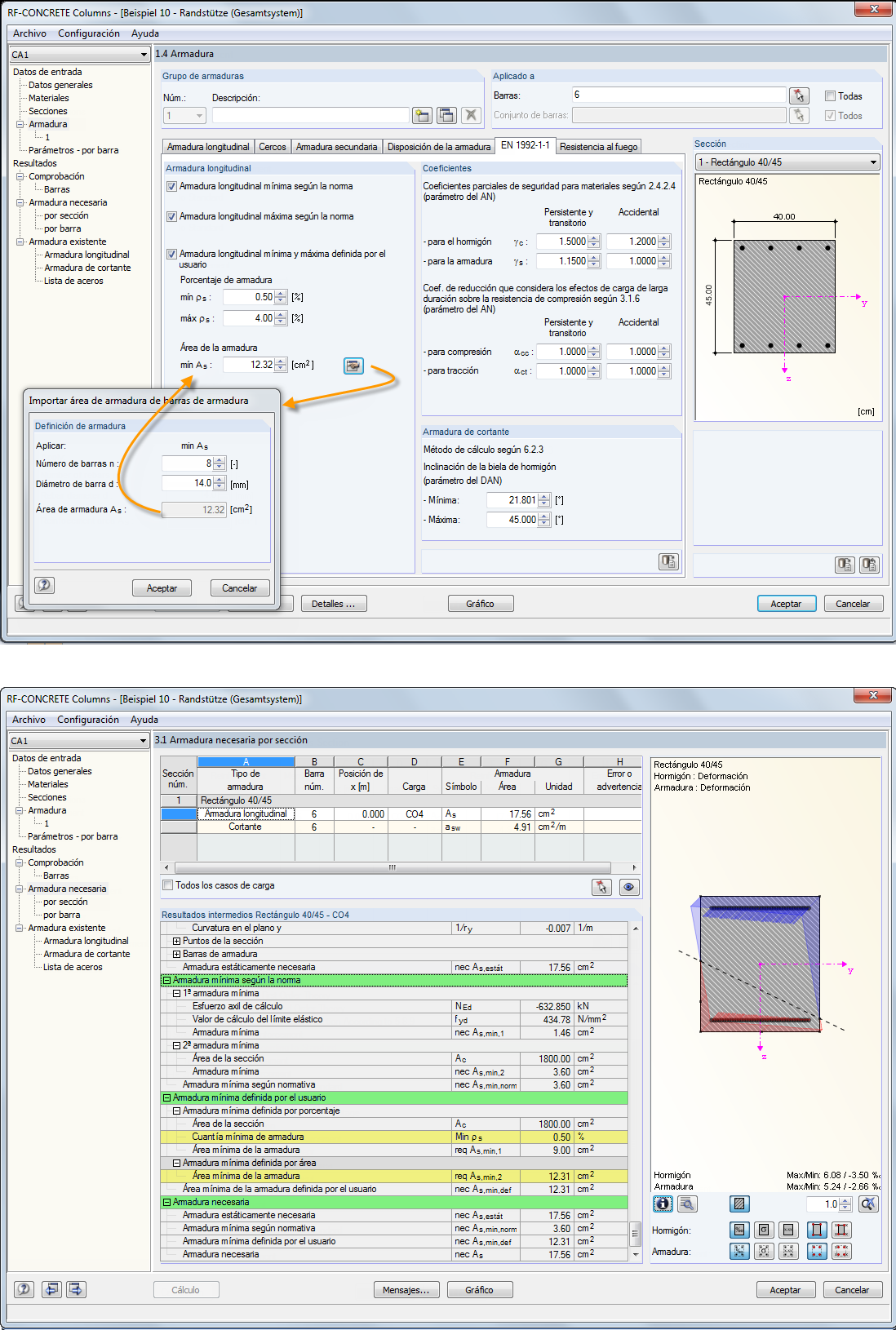Collapse 'Armadura existente' in upper window tree
Viewport: 896px width, 1330px height.
[20, 242]
